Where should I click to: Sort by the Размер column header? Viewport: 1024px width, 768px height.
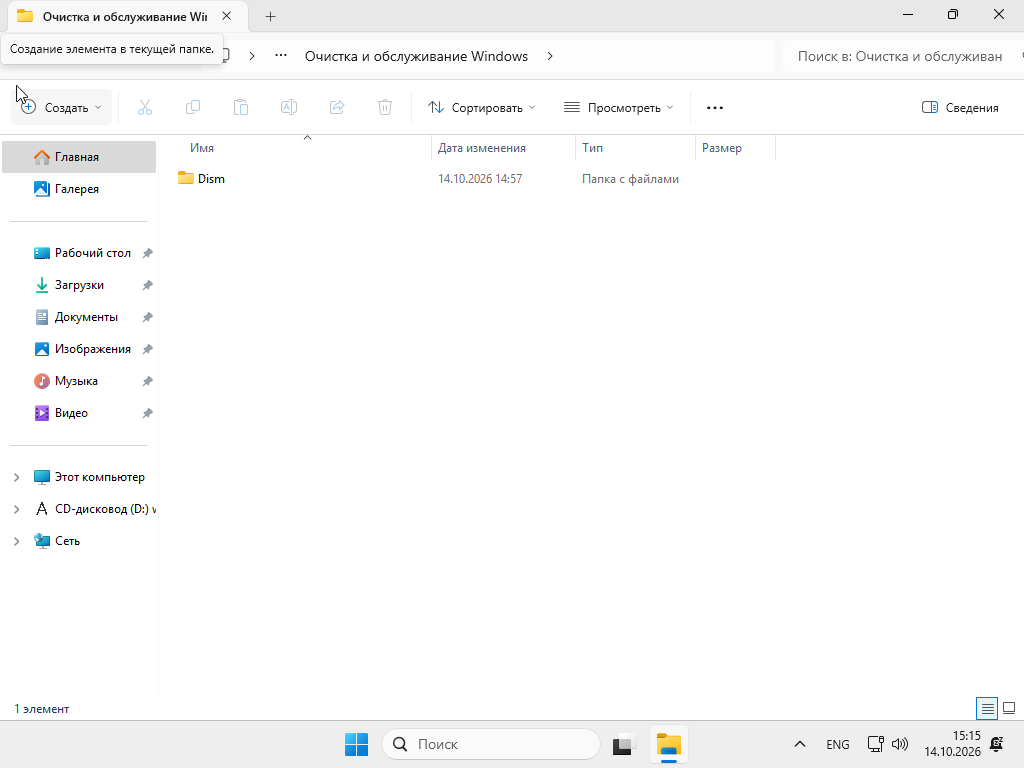pos(722,148)
